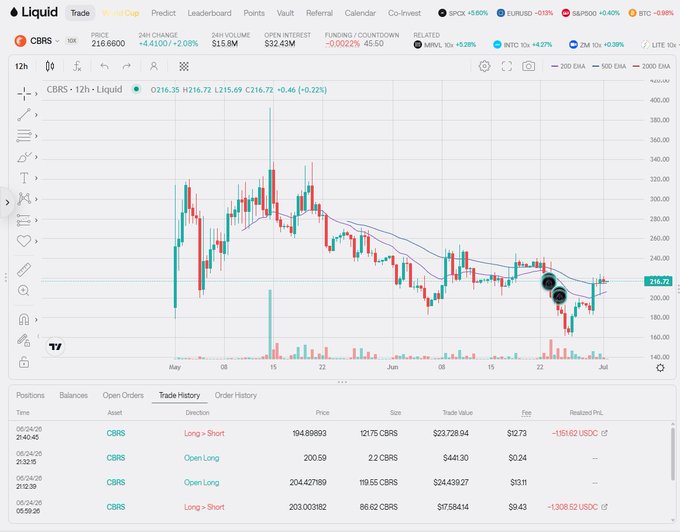
Task: Expand trend line tool options chevron
Action: (x=36, y=114)
